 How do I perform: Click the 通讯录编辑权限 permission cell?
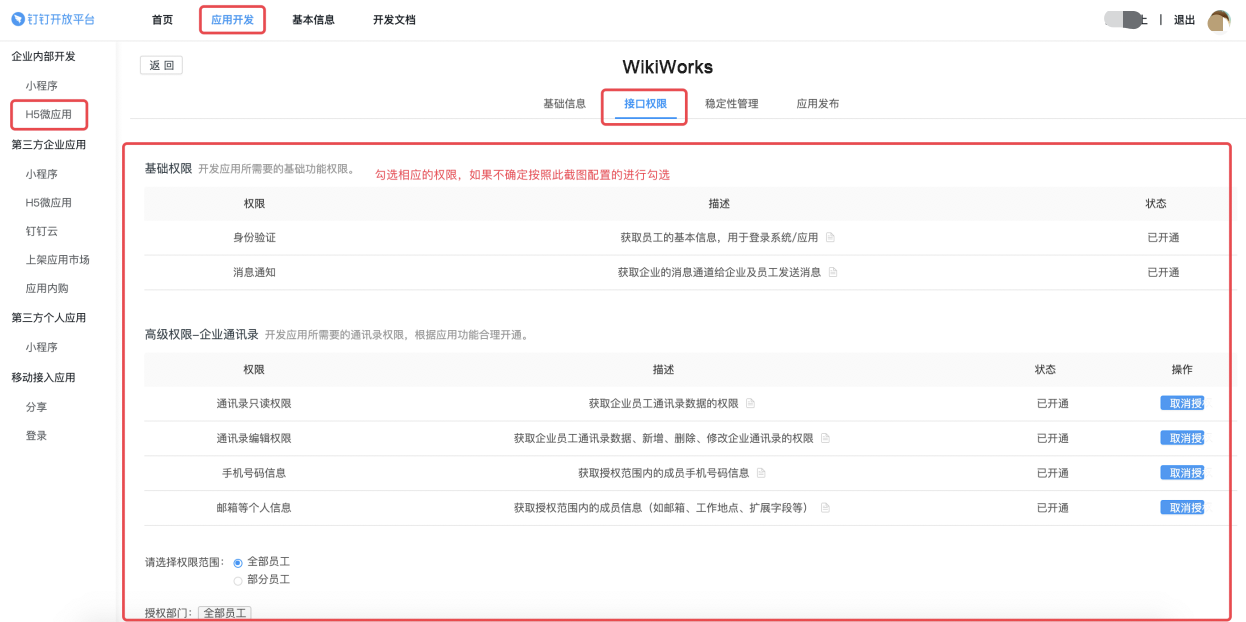(254, 438)
